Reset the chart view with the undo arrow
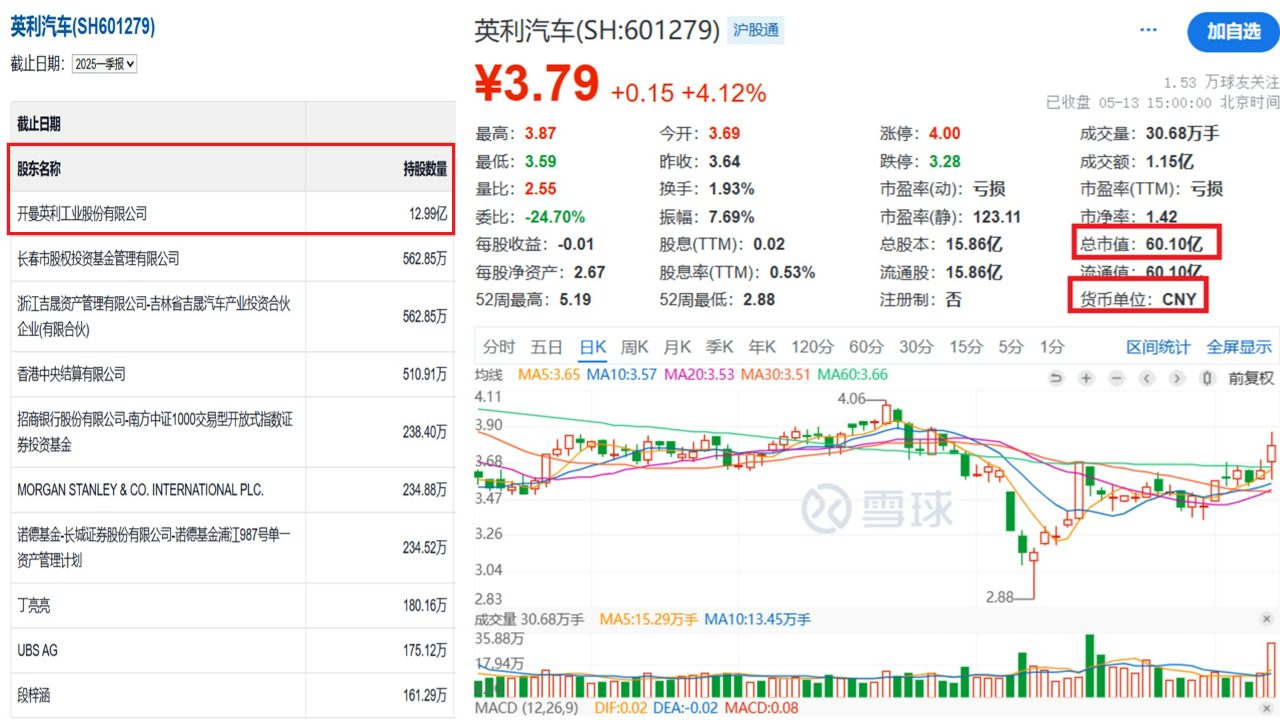This screenshot has width=1280, height=720. pos(1055,378)
